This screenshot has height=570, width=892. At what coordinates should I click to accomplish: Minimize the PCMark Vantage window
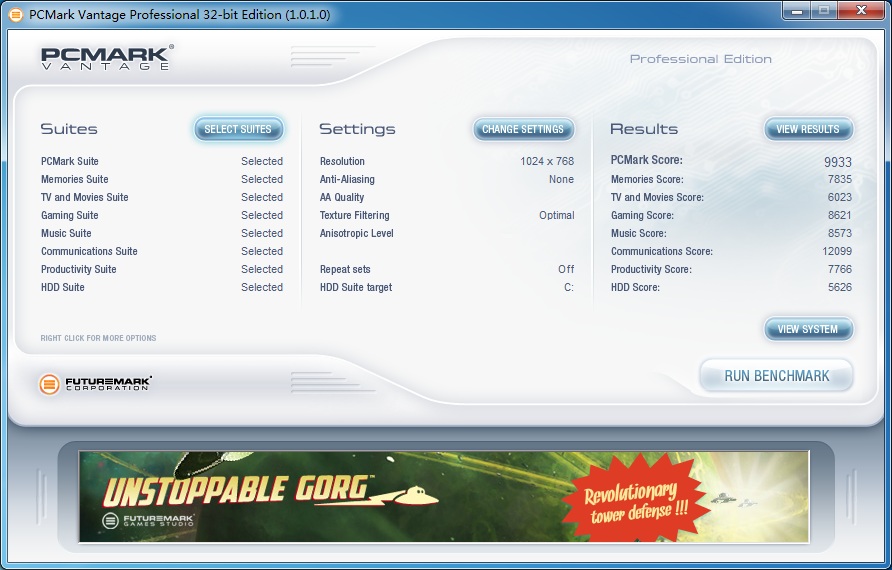pos(796,11)
